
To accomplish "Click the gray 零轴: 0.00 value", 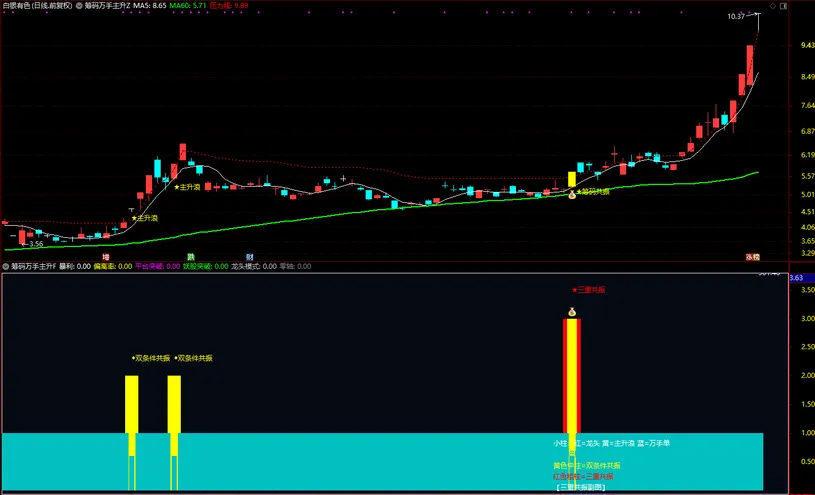I will click(x=295, y=266).
